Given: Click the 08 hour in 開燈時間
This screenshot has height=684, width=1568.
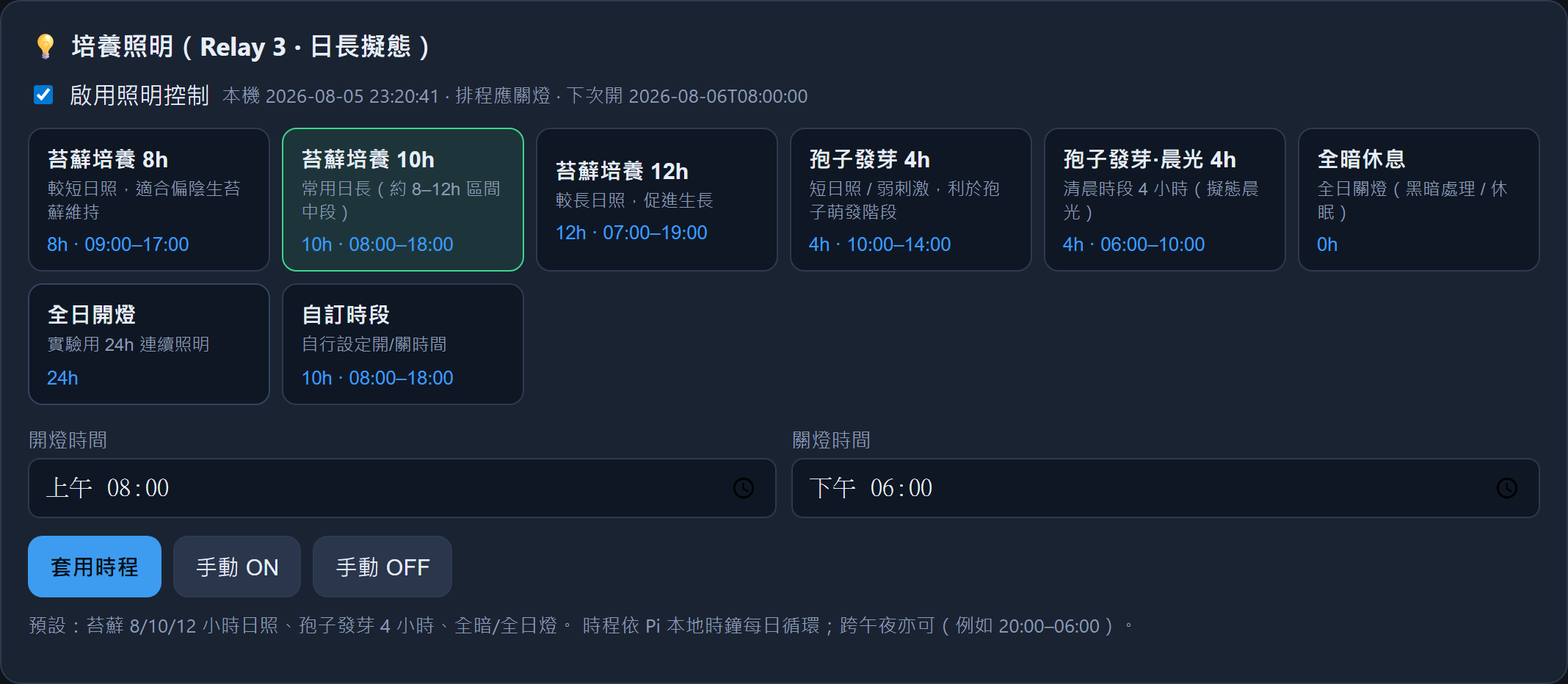Looking at the screenshot, I should coord(119,488).
